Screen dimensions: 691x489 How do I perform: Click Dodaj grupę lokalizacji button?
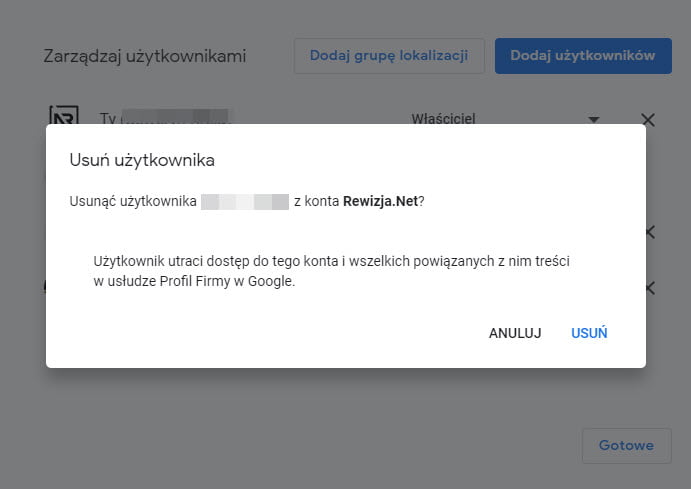click(389, 56)
